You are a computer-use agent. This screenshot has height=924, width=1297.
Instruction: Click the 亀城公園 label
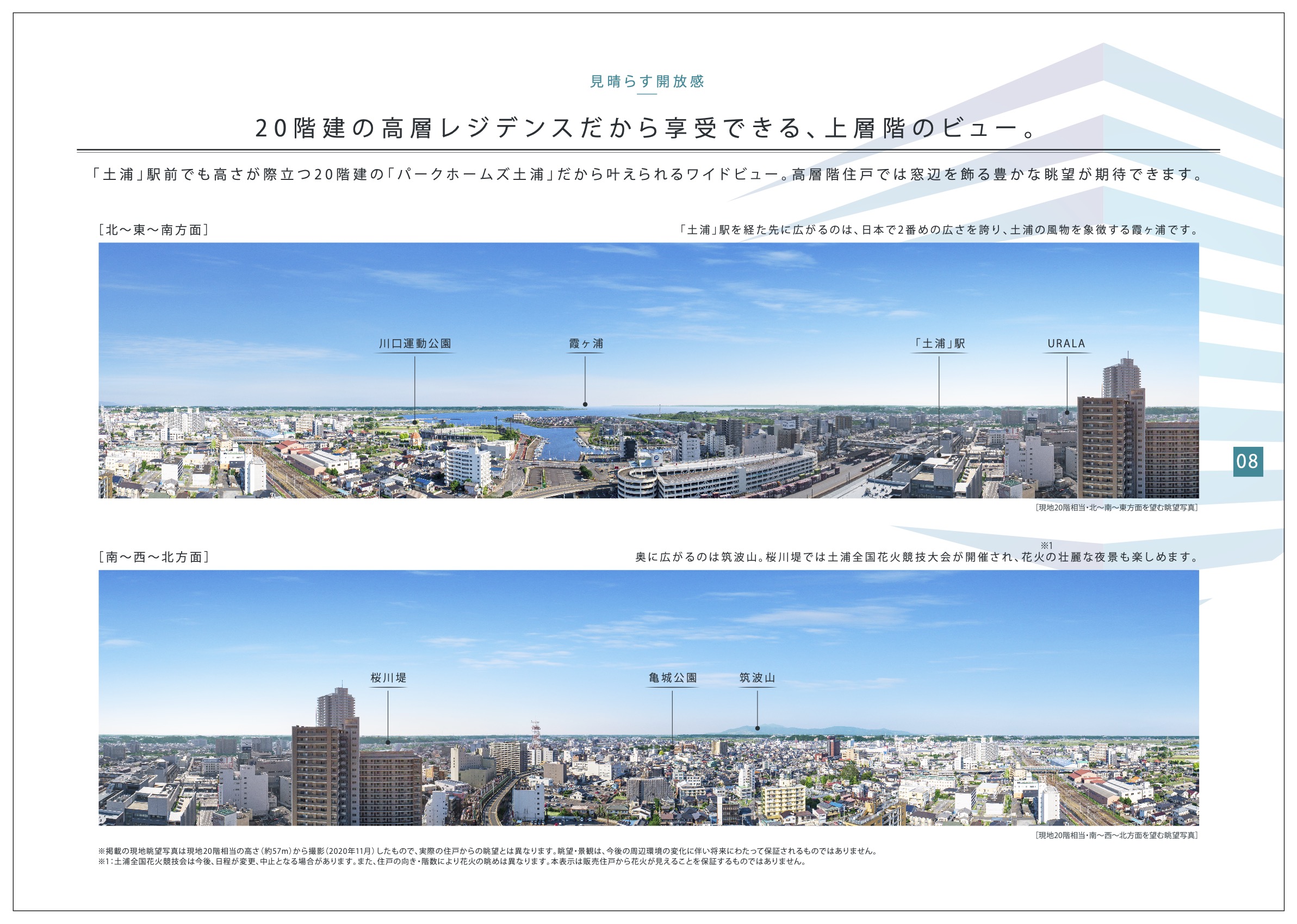pos(672,678)
